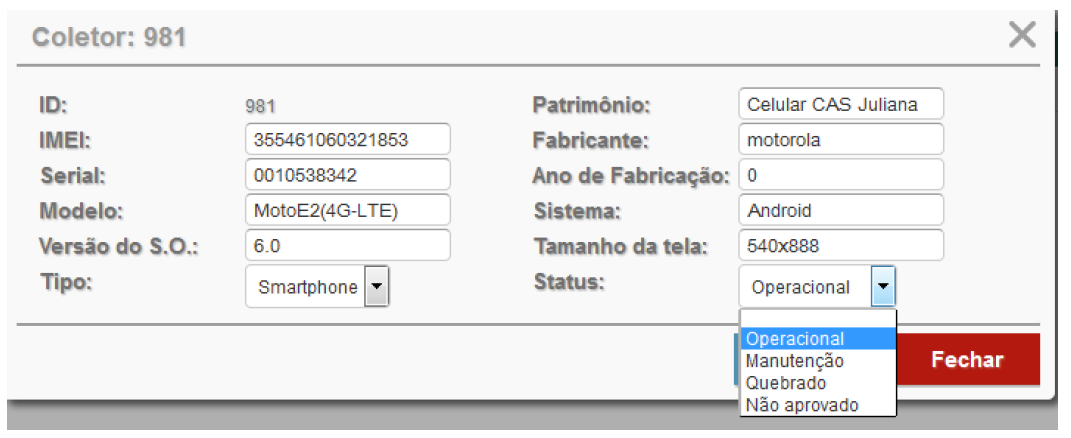Select the Versão do S.O. field
This screenshot has height=438, width=1071.
pyautogui.click(x=347, y=245)
